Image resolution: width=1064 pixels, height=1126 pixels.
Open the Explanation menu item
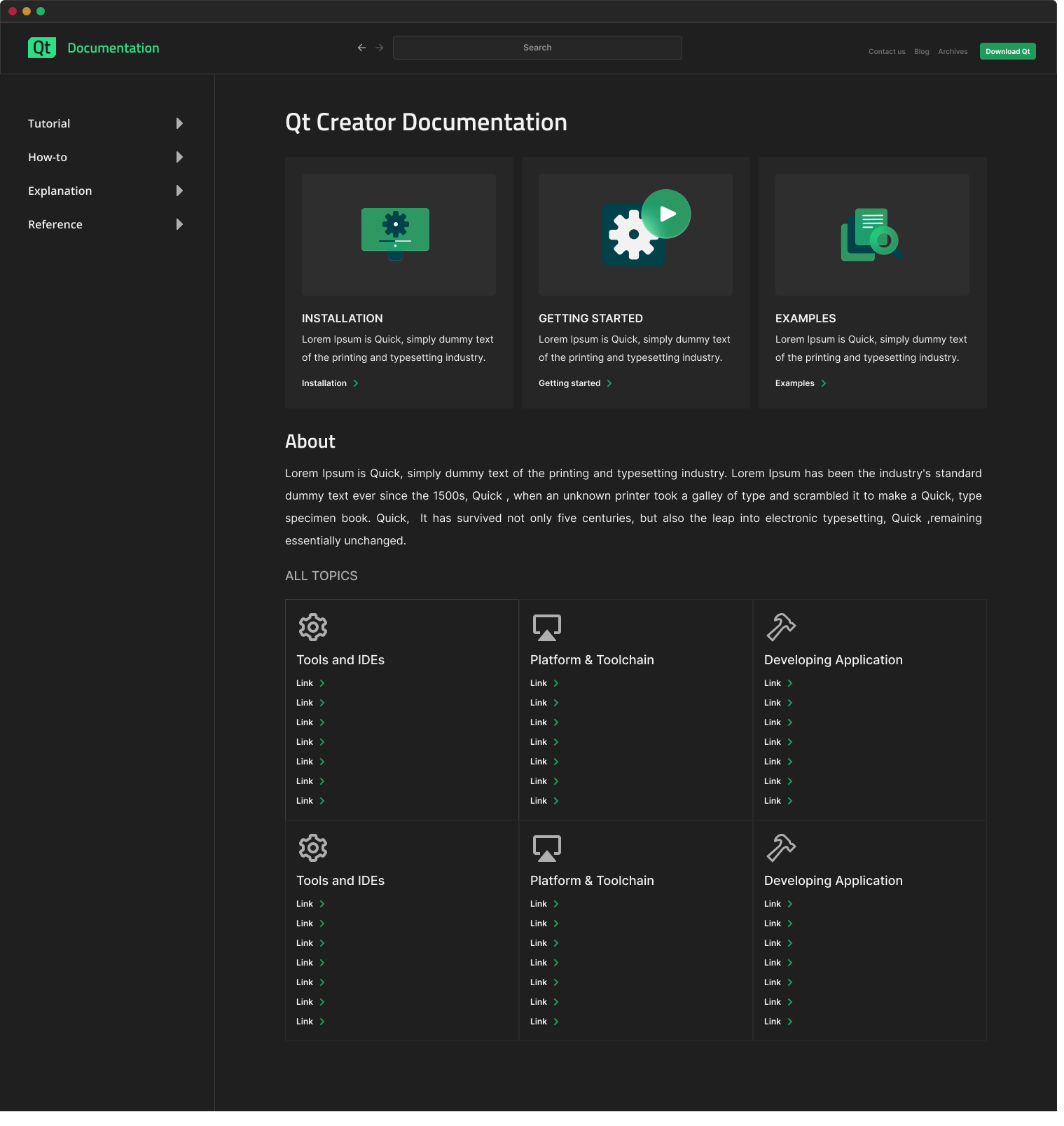coord(60,191)
